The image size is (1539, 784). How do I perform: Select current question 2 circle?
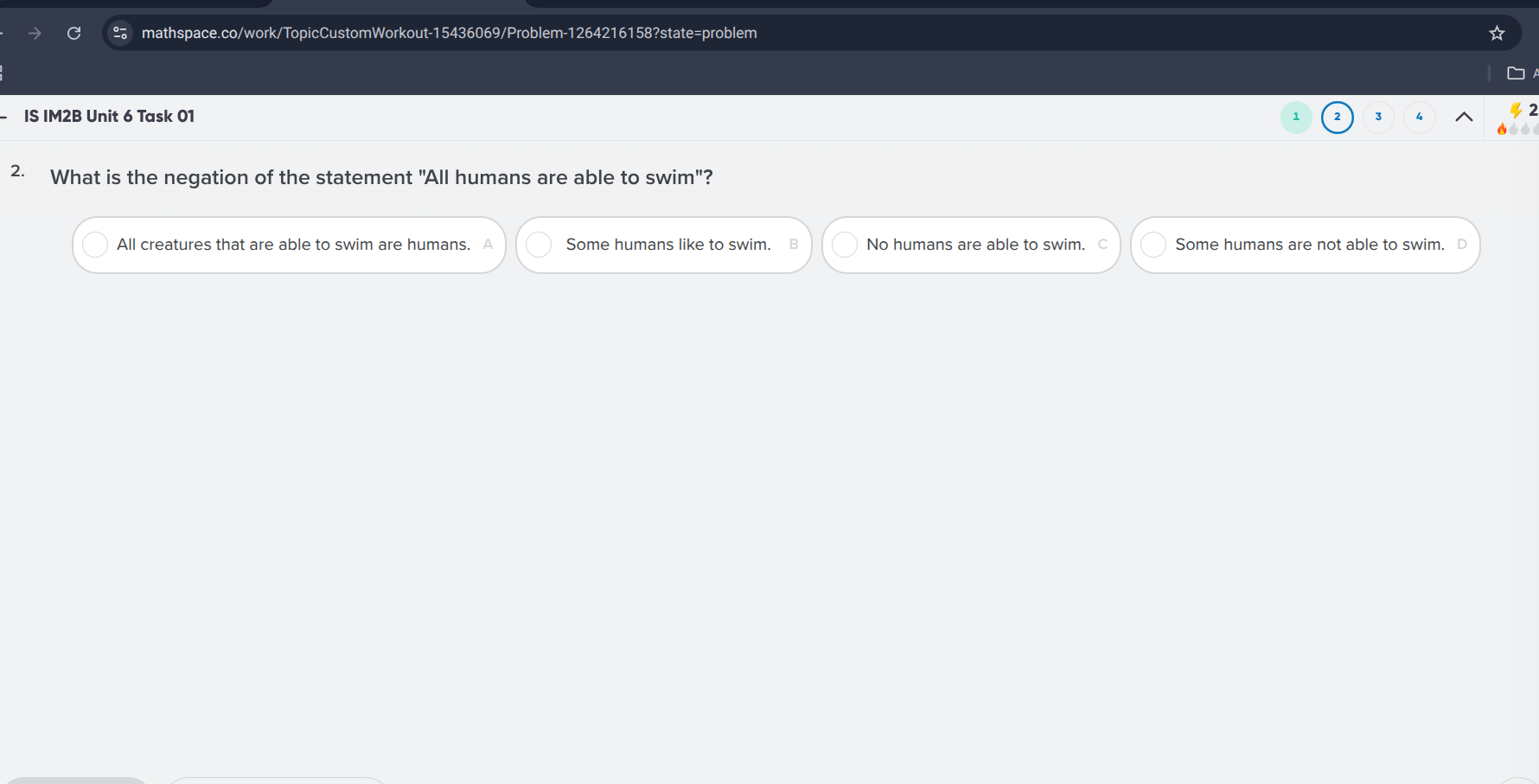coord(1337,117)
